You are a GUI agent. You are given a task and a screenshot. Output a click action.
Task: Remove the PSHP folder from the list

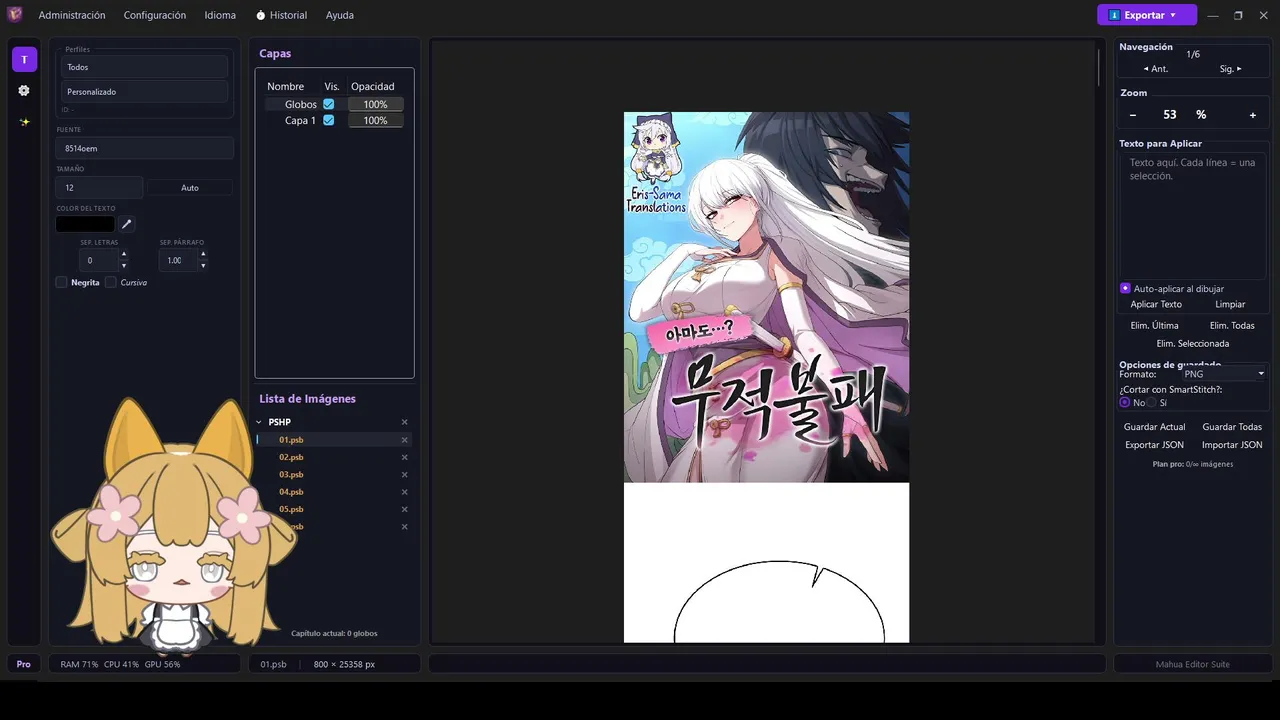point(405,422)
